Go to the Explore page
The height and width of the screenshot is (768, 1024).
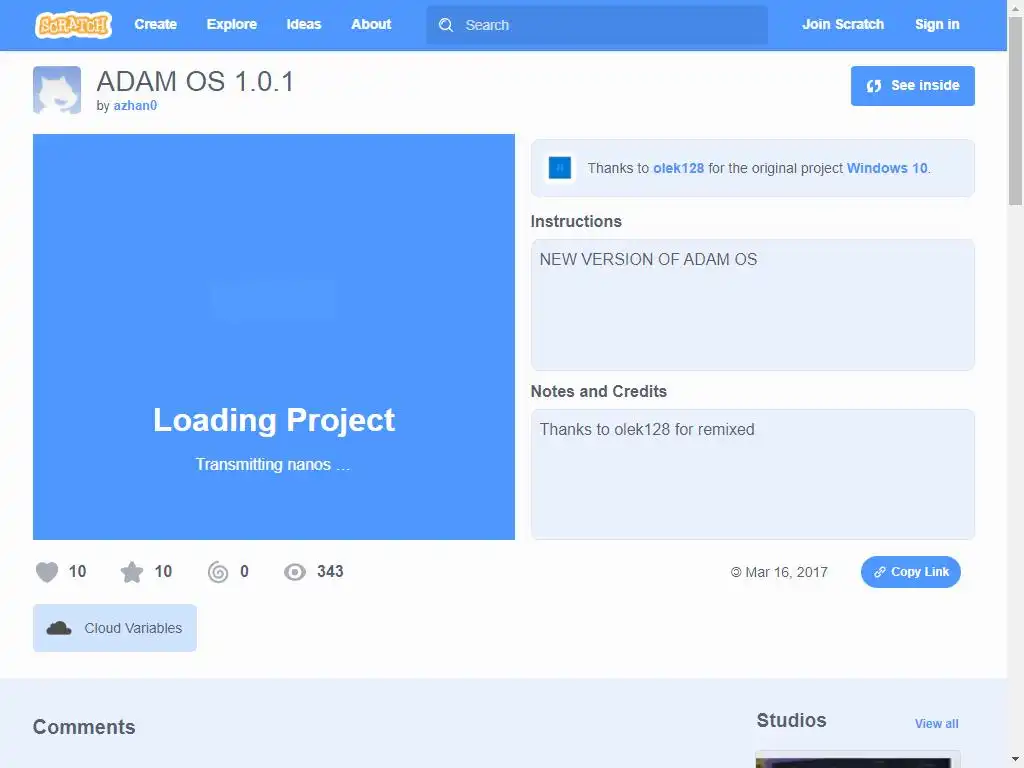232,24
